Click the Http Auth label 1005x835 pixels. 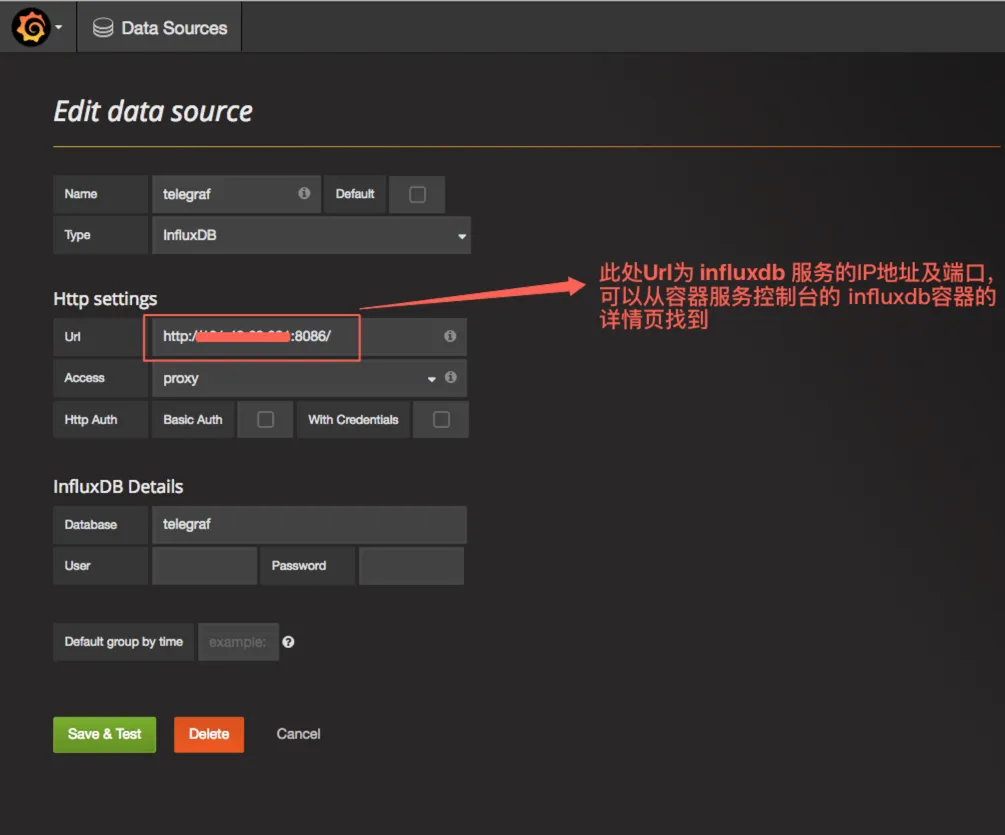pos(90,419)
